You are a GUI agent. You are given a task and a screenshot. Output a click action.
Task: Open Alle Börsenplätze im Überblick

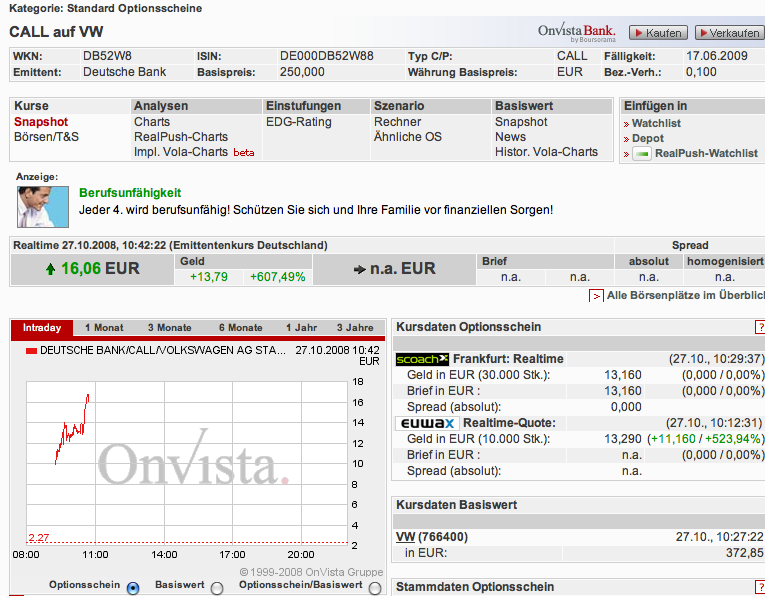pyautogui.click(x=685, y=296)
